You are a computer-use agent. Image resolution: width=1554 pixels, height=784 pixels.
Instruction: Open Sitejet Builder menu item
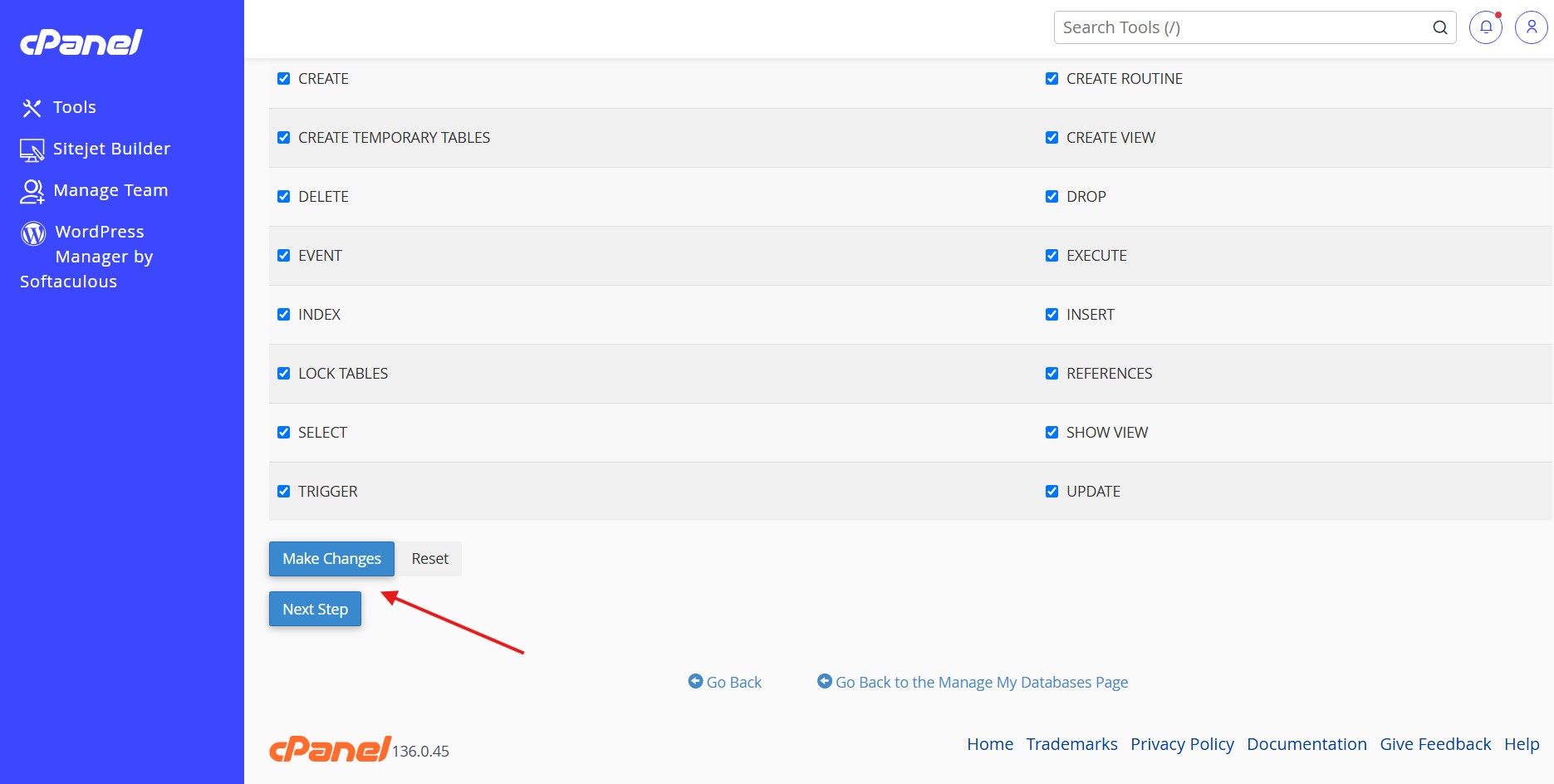(x=111, y=149)
